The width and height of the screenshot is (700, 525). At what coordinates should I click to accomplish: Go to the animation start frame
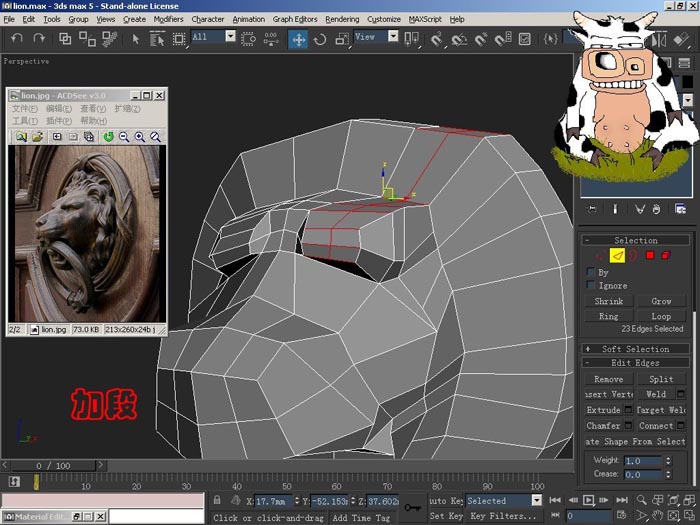(555, 500)
